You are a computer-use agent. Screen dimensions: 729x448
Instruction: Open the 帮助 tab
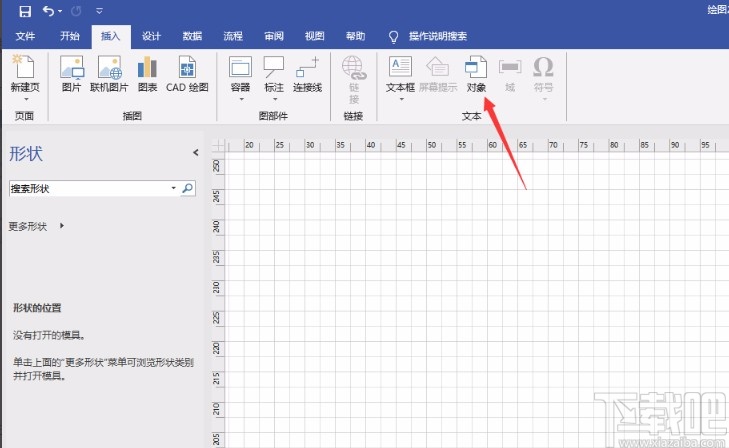pyautogui.click(x=356, y=36)
